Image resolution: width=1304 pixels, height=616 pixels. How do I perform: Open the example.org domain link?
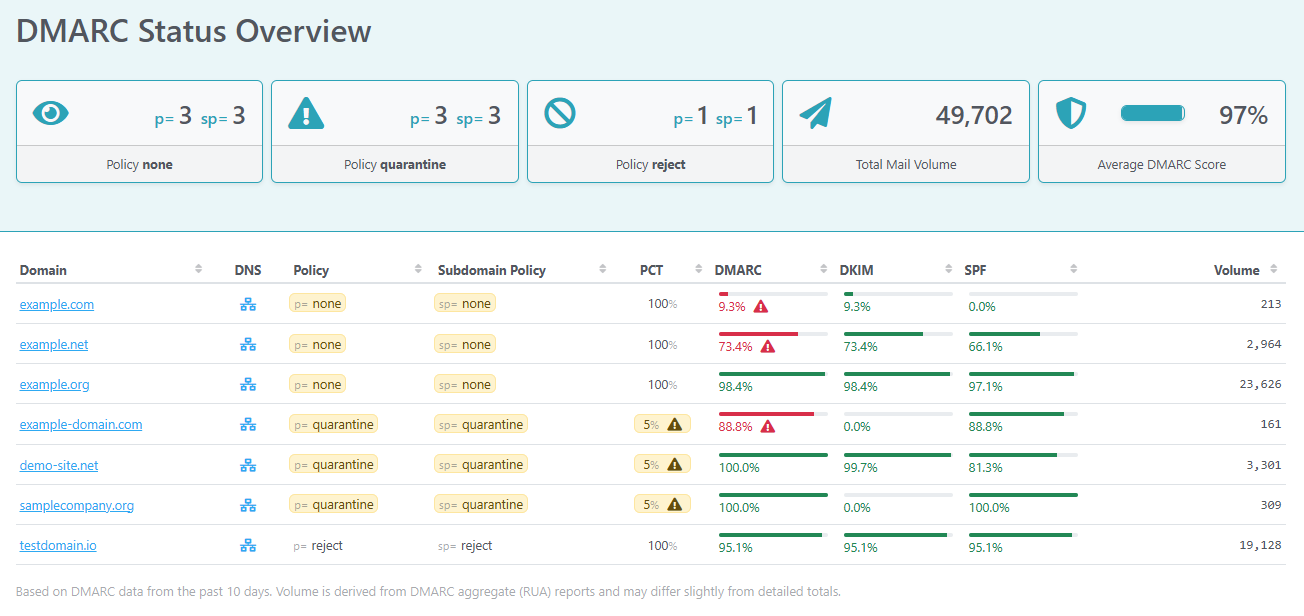point(54,385)
